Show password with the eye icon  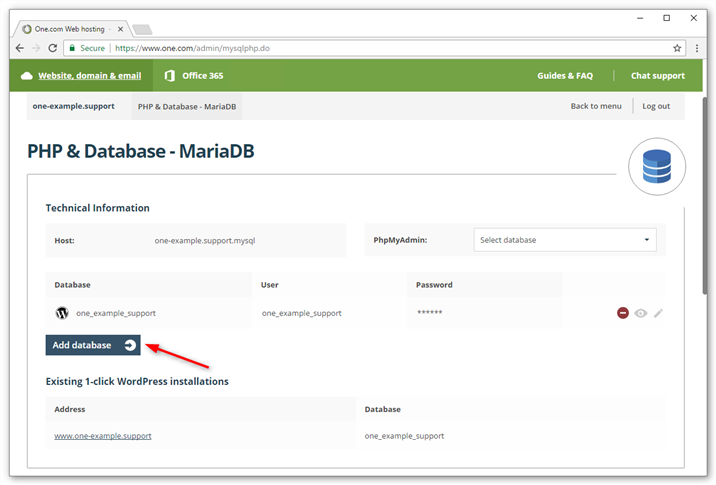(x=641, y=313)
